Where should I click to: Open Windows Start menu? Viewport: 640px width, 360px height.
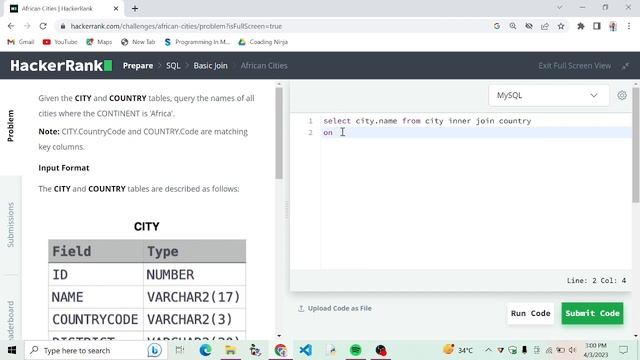pos(12,350)
